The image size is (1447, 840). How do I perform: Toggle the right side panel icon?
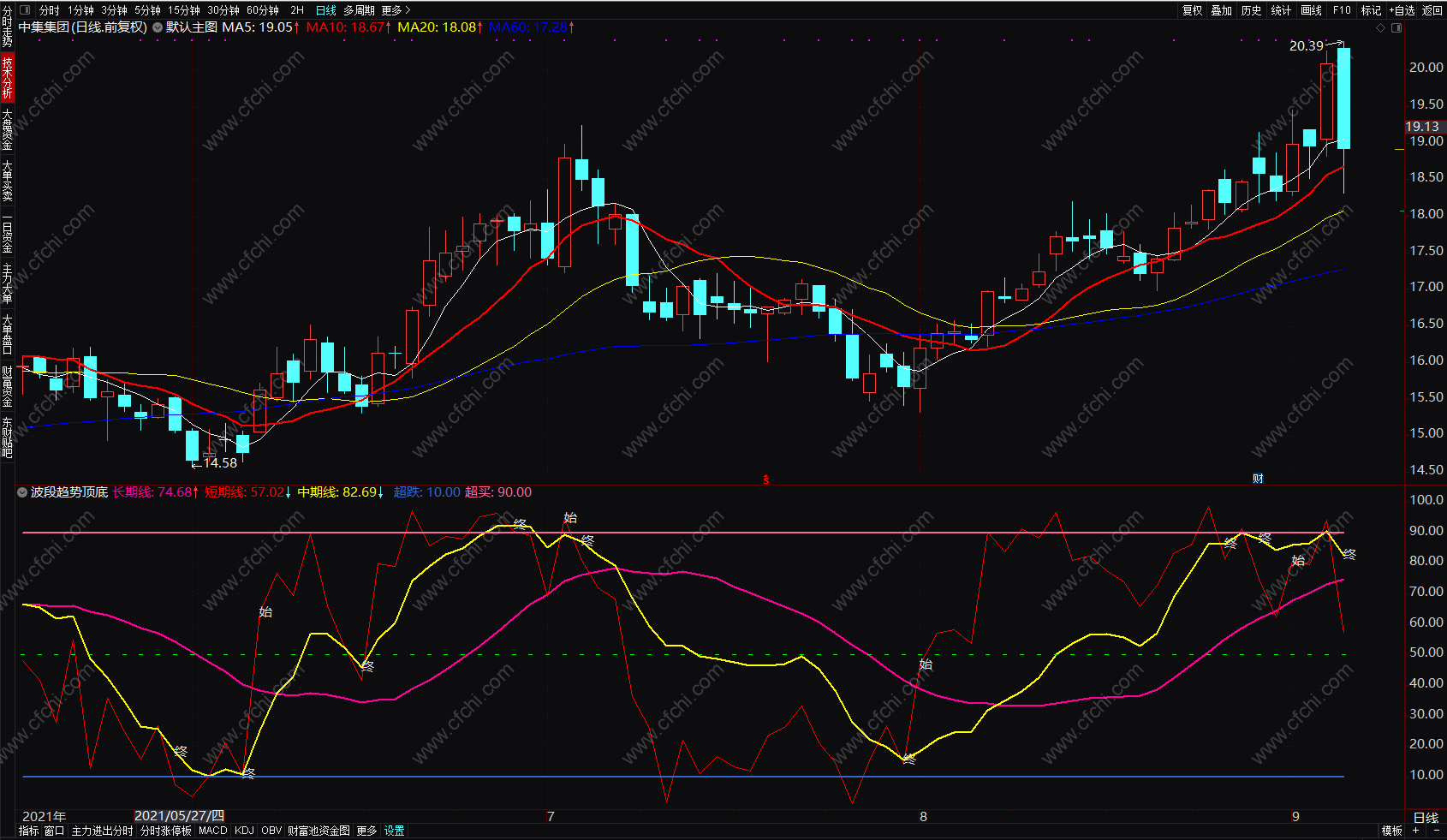1396,27
